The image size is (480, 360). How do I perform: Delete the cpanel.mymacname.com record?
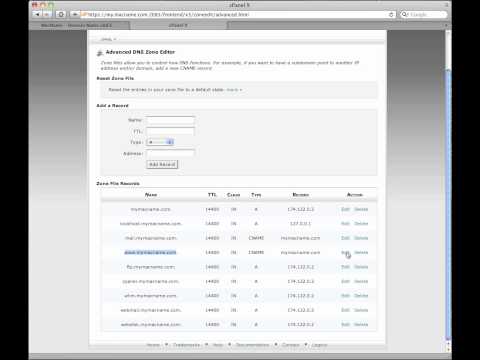point(361,281)
